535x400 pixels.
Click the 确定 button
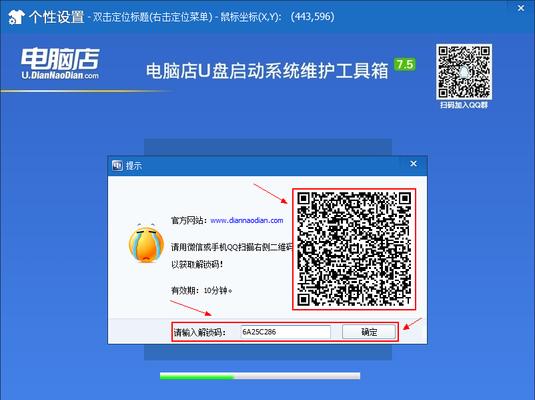coord(369,332)
